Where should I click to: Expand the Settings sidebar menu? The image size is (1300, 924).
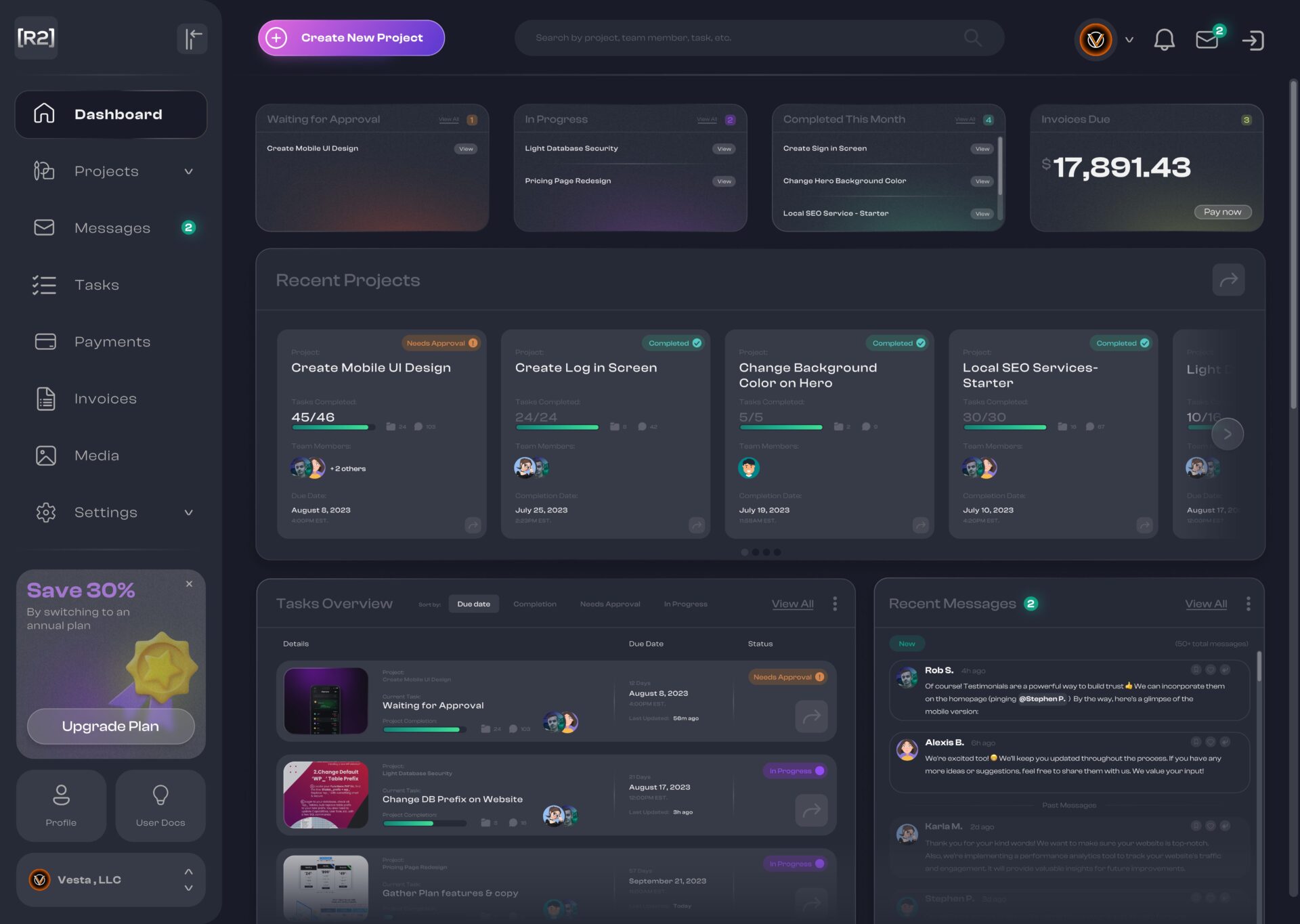pos(188,512)
